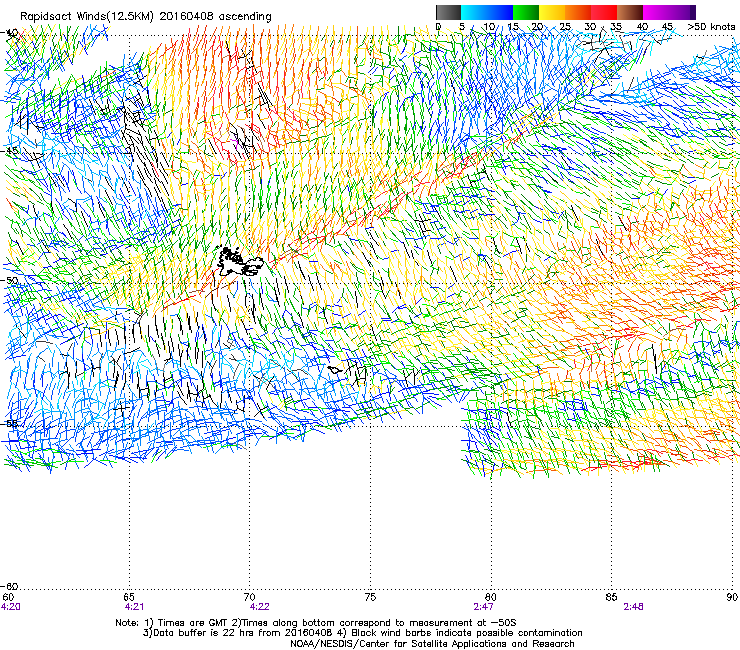Image resolution: width=740 pixels, height=650 pixels.
Task: Select the 'Rapidscat Winds(12.5KM) 20160408 ascending' title
Action: pos(146,17)
